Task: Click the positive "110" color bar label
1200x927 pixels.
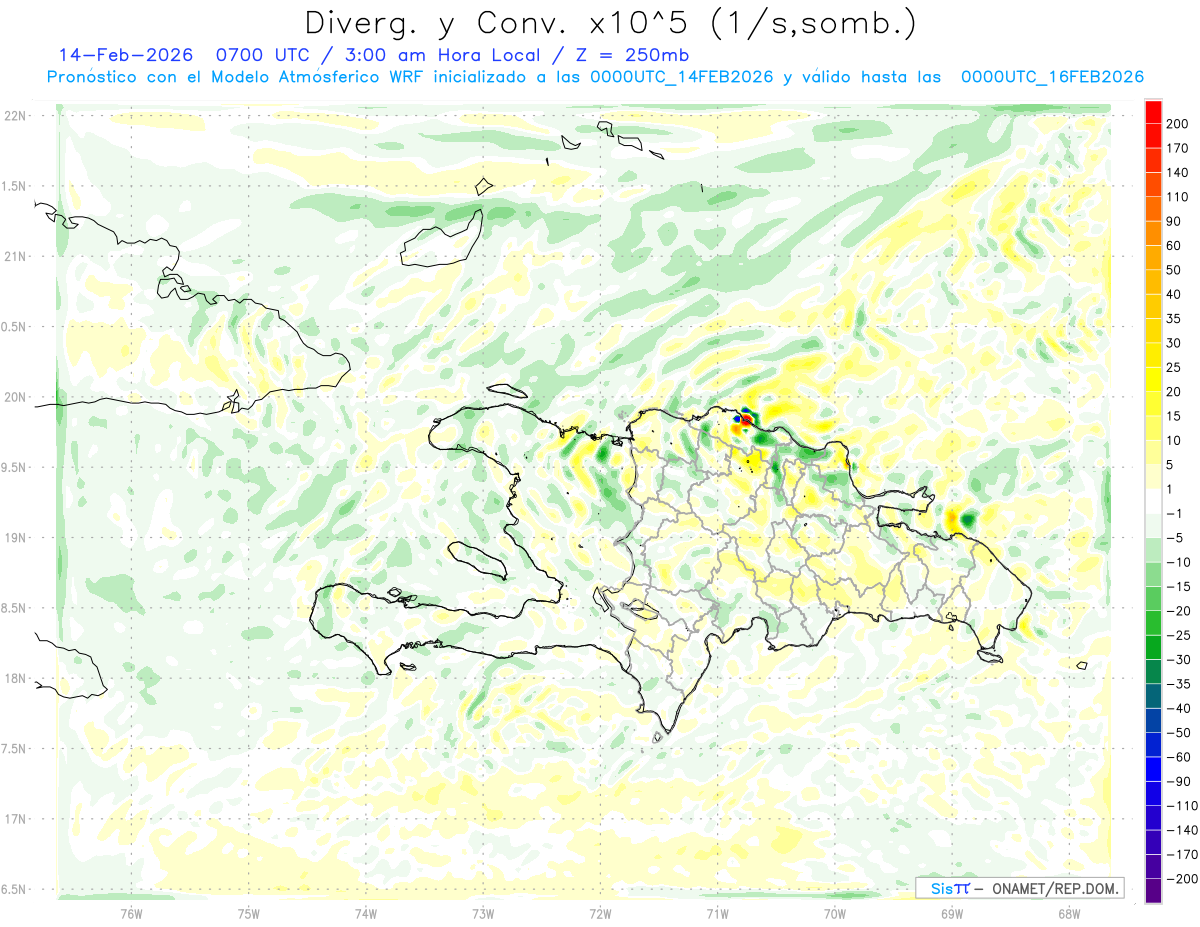Action: tap(1177, 197)
